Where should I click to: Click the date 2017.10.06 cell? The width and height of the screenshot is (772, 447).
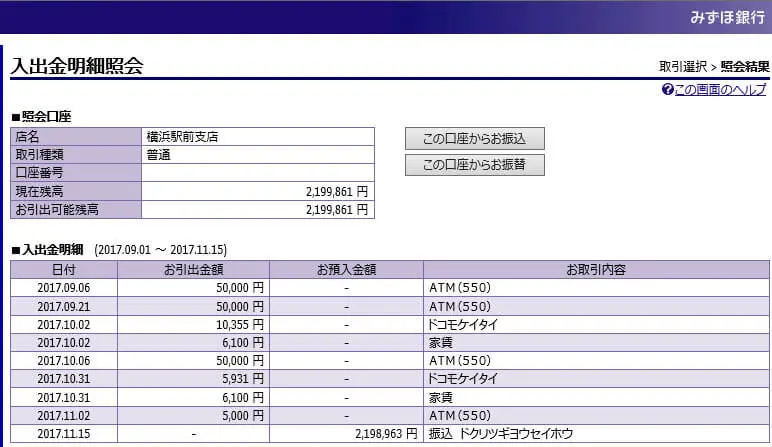coord(64,361)
